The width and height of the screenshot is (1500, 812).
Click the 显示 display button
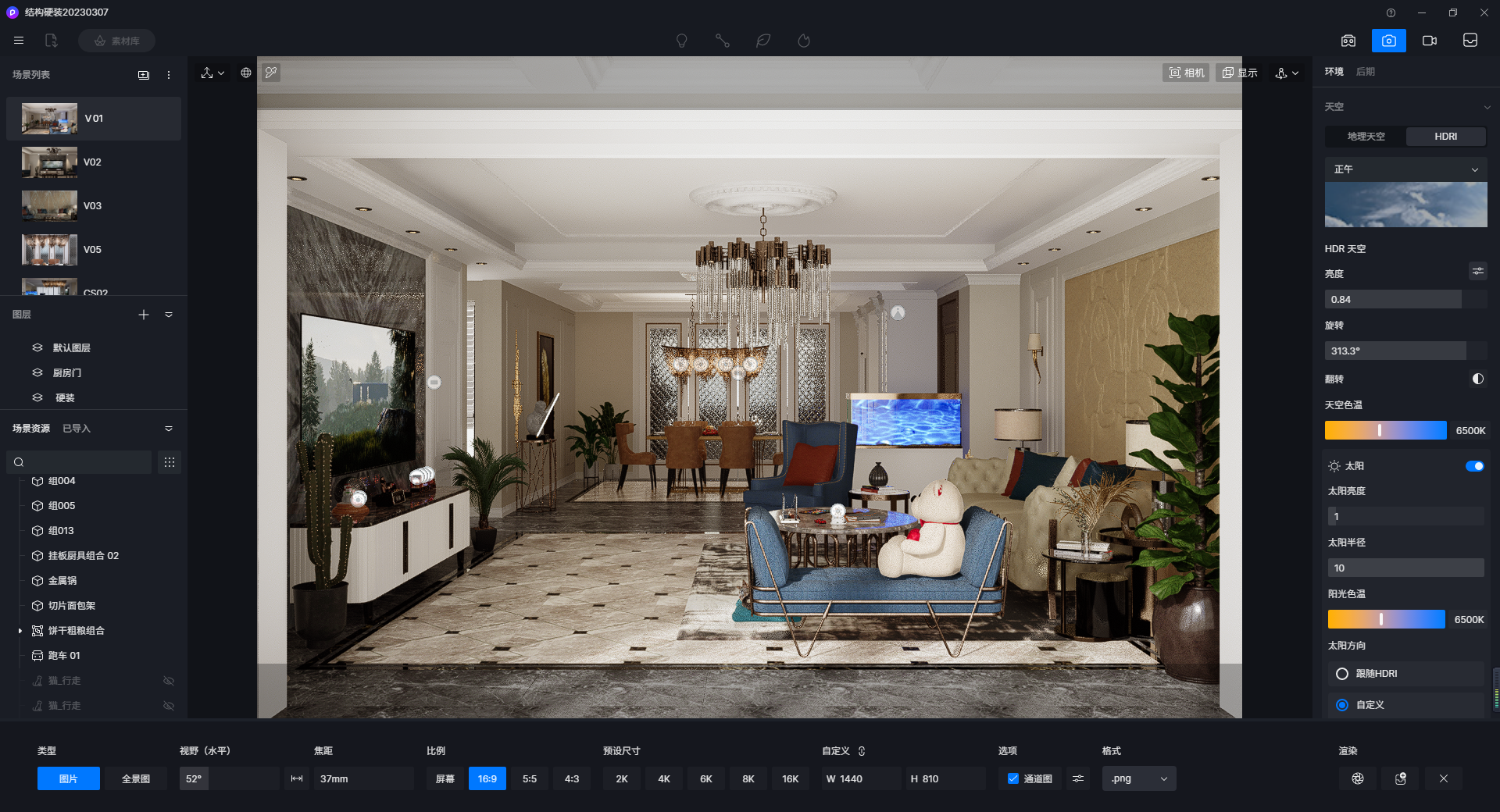(x=1240, y=73)
